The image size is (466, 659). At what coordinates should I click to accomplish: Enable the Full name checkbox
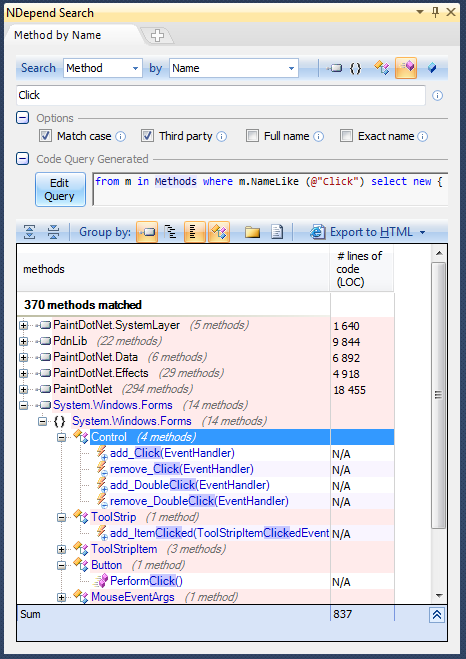click(x=252, y=136)
